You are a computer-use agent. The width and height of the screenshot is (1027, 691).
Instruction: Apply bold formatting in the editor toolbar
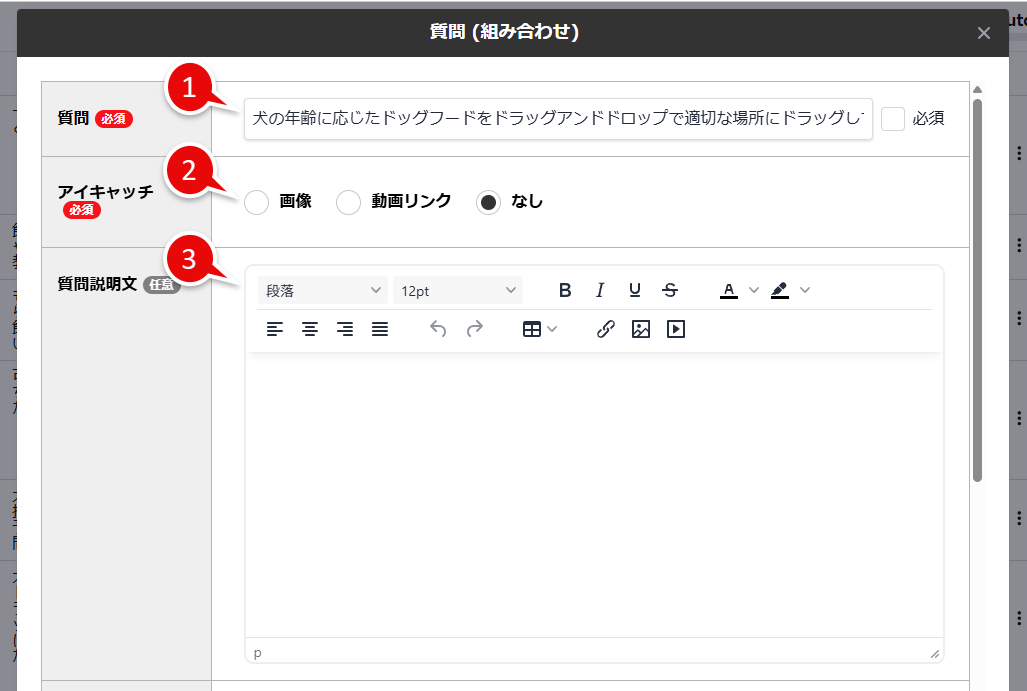pyautogui.click(x=565, y=290)
